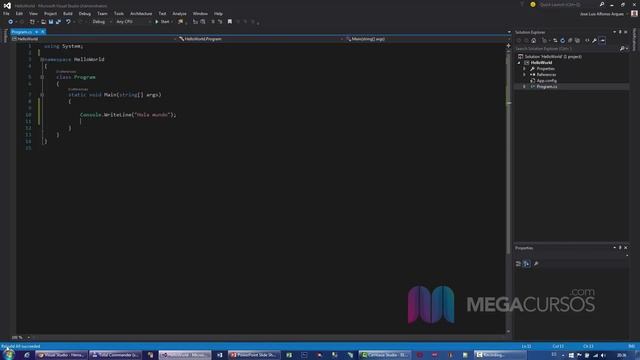The height and width of the screenshot is (360, 640).
Task: Click the Properties panel Categorized icon
Action: tap(518, 264)
